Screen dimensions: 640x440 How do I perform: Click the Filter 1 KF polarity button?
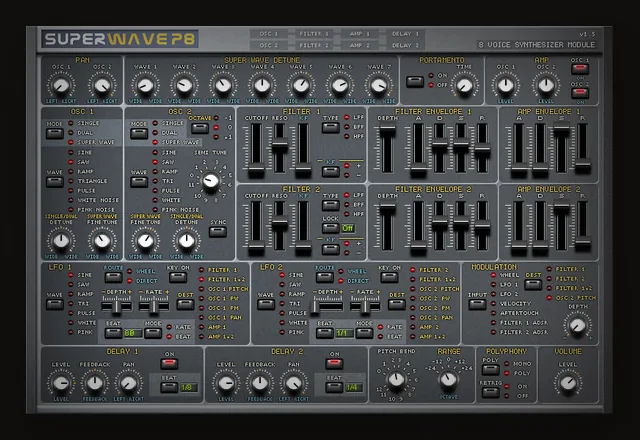coord(330,171)
